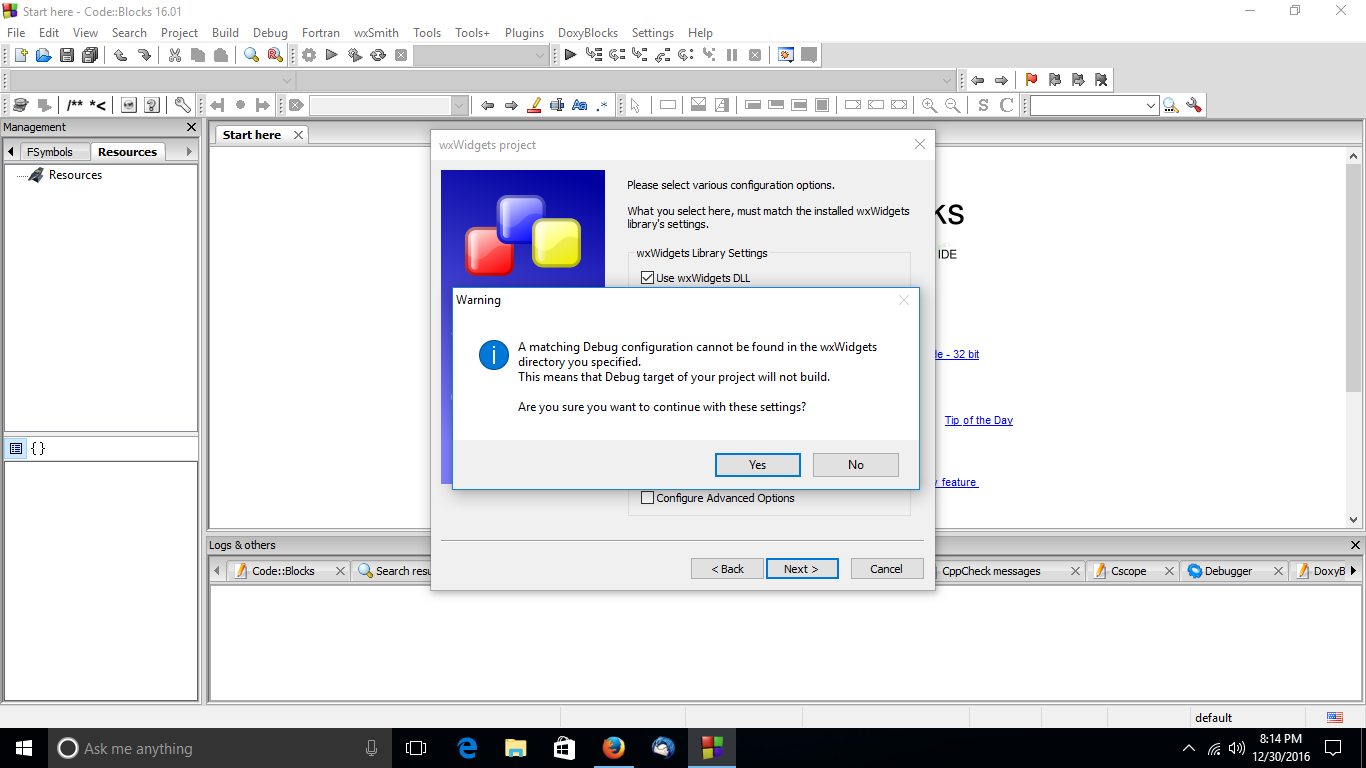
Task: Click the regex search icon
Action: point(602,105)
